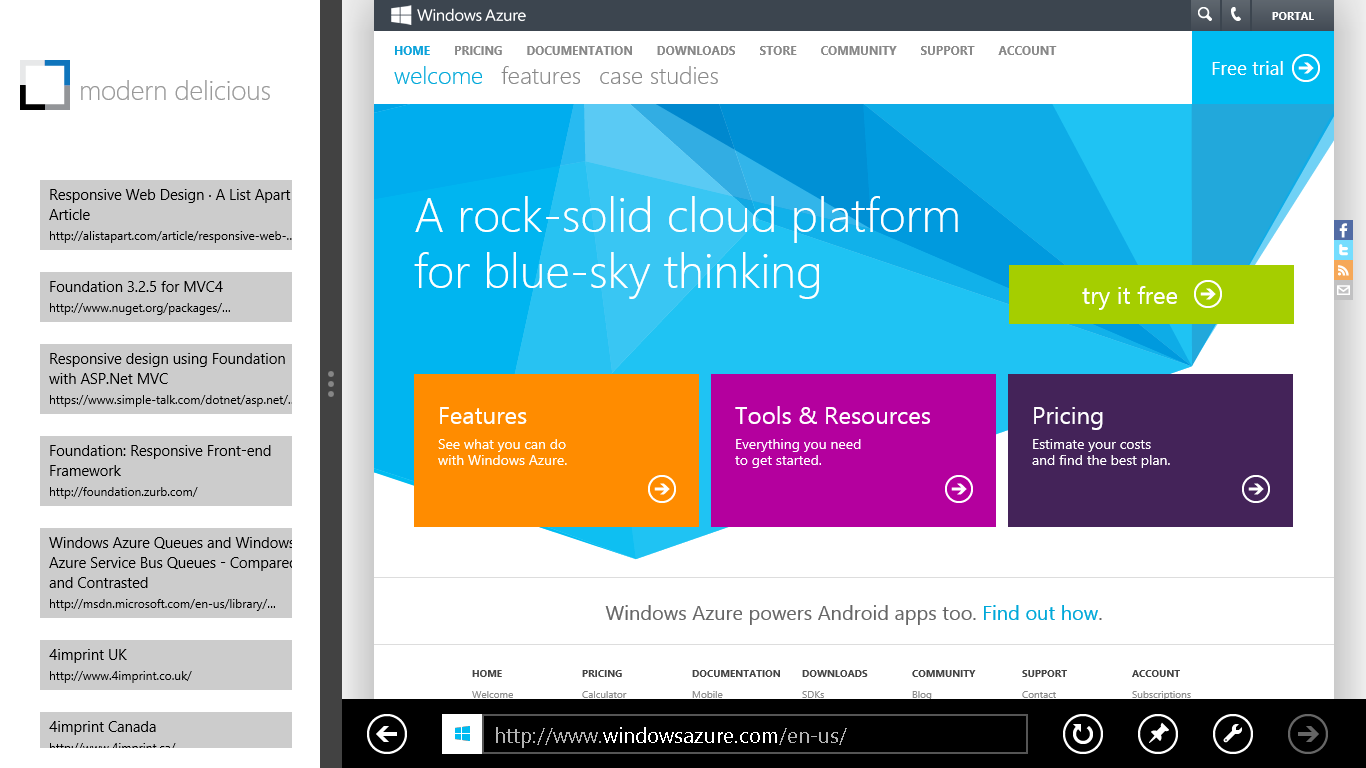Open the orange Features tile
The image size is (1366, 768).
pos(556,450)
